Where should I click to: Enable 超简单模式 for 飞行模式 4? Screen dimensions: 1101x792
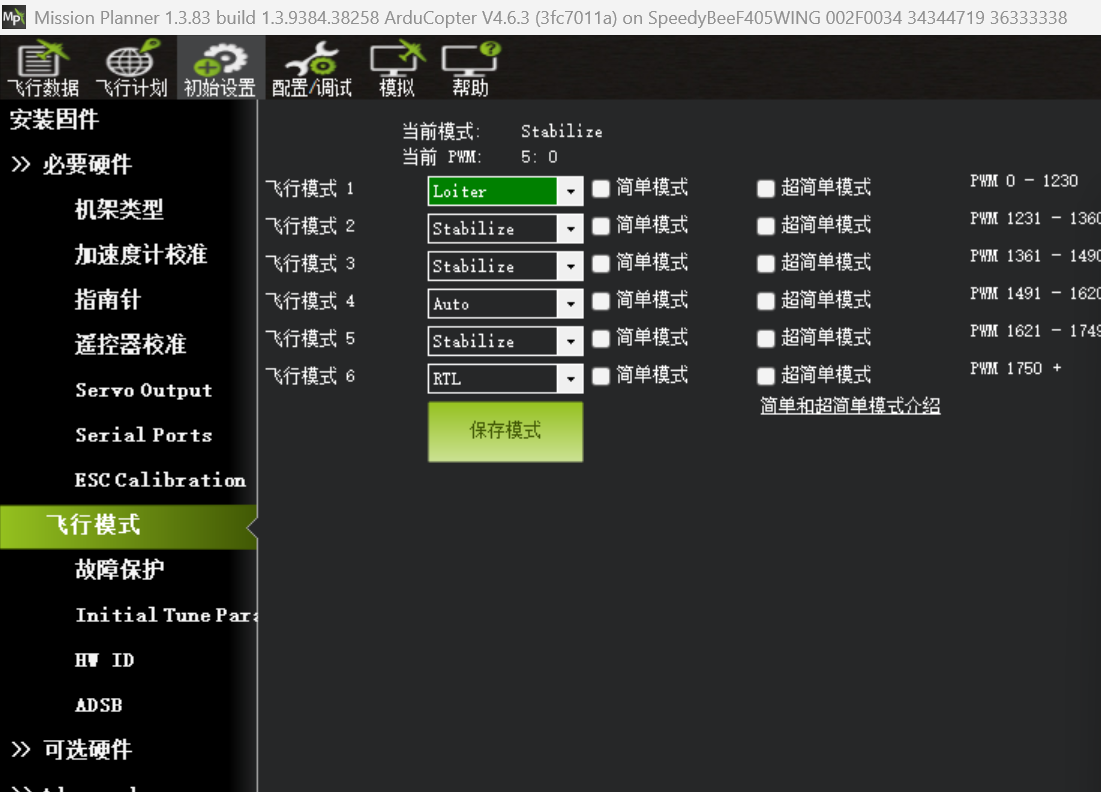click(x=765, y=301)
